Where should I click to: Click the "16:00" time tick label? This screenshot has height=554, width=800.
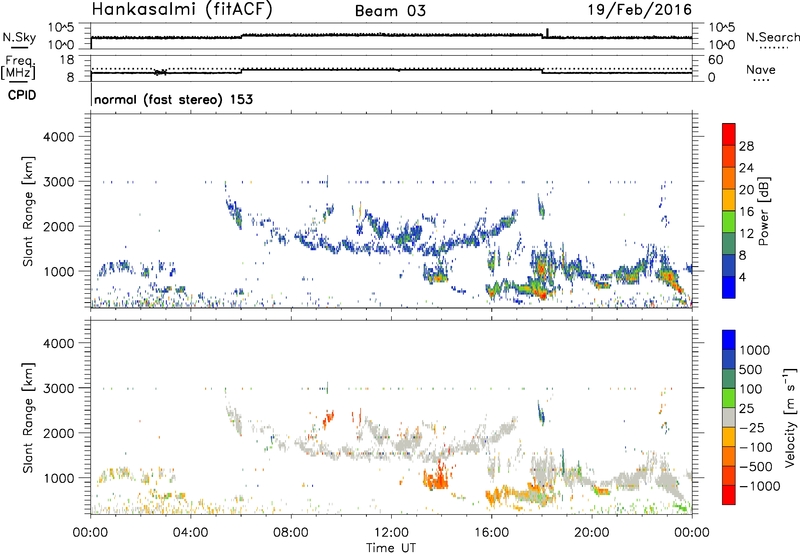click(491, 533)
